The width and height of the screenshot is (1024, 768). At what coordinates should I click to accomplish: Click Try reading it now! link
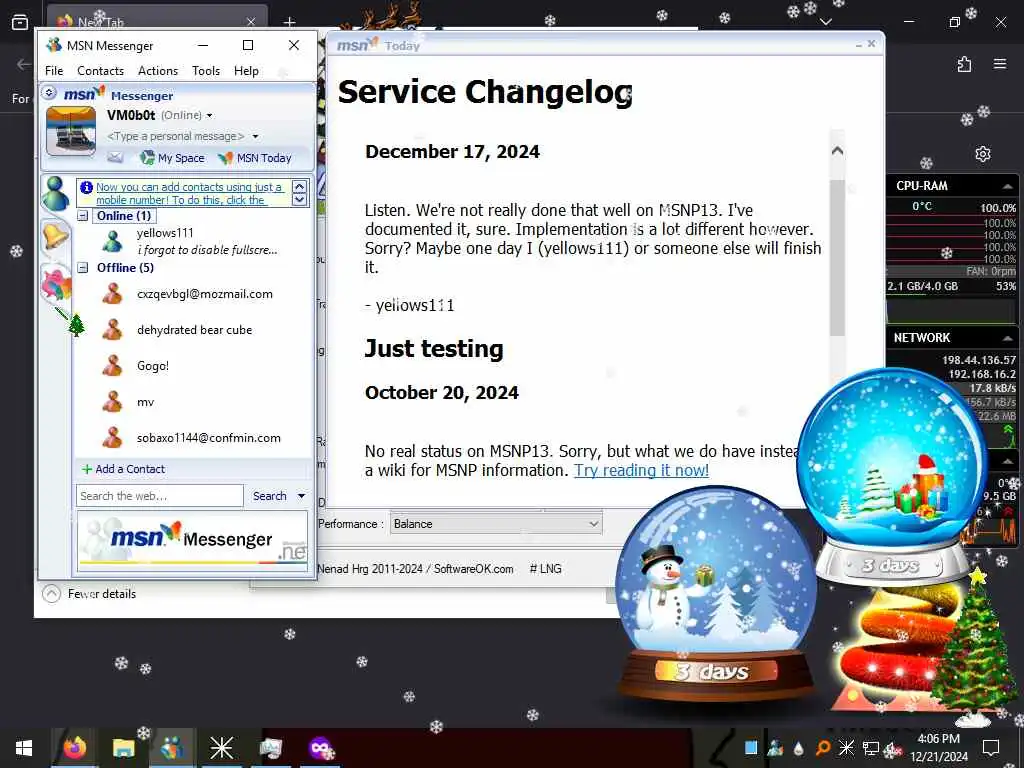pos(641,470)
